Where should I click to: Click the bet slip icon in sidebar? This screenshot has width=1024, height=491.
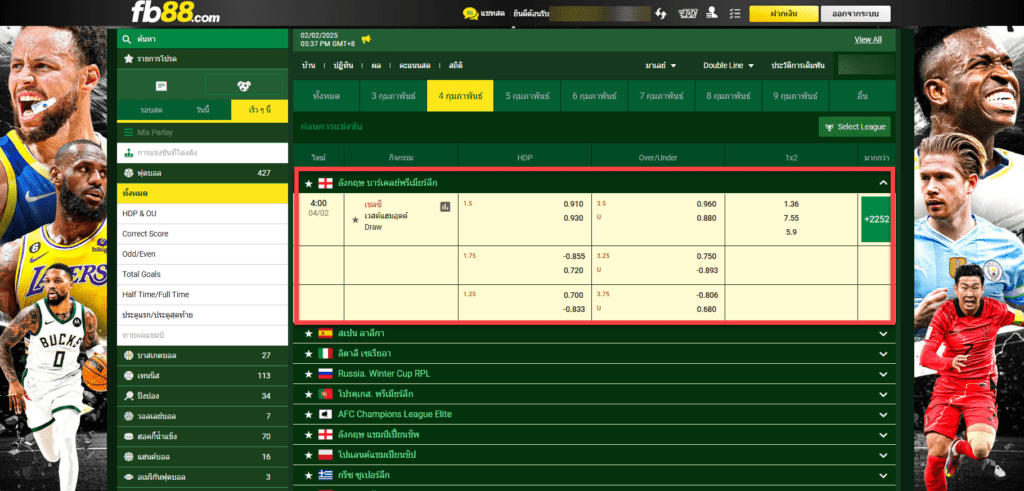click(161, 86)
